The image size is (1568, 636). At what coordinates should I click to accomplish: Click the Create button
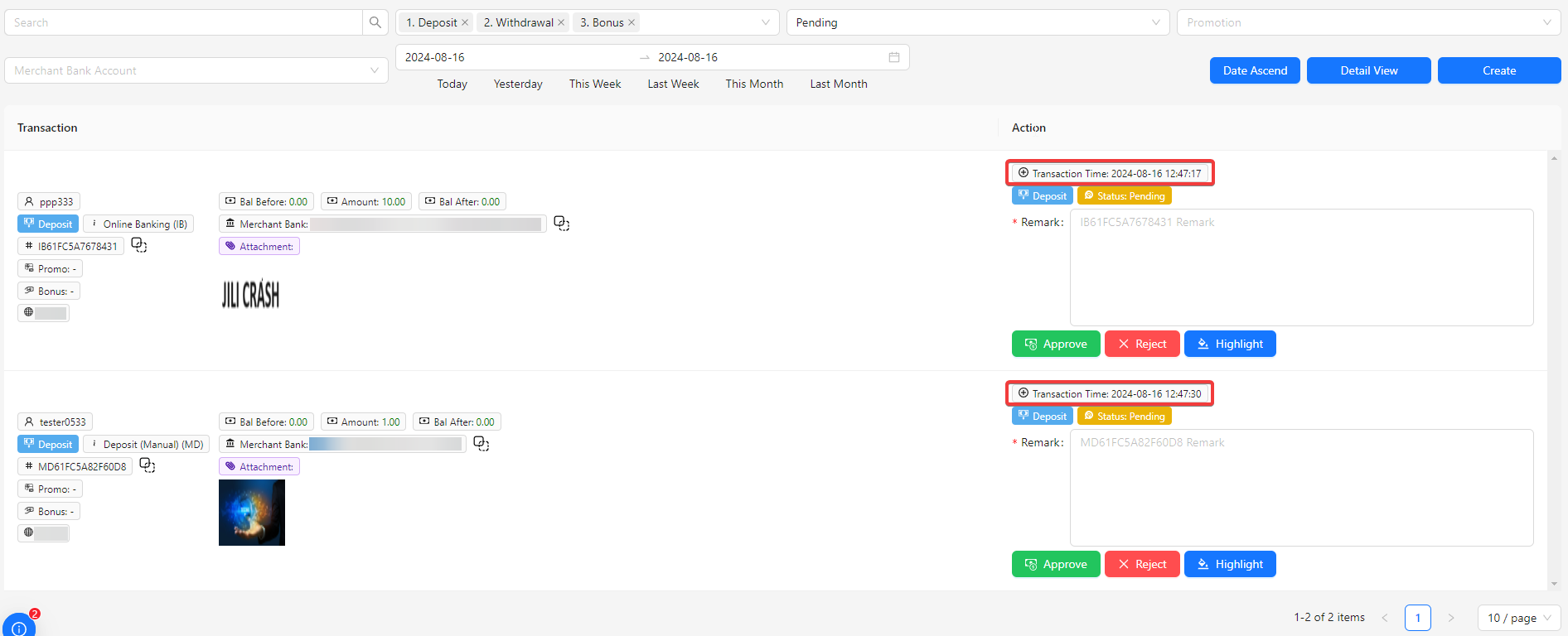pyautogui.click(x=1499, y=70)
